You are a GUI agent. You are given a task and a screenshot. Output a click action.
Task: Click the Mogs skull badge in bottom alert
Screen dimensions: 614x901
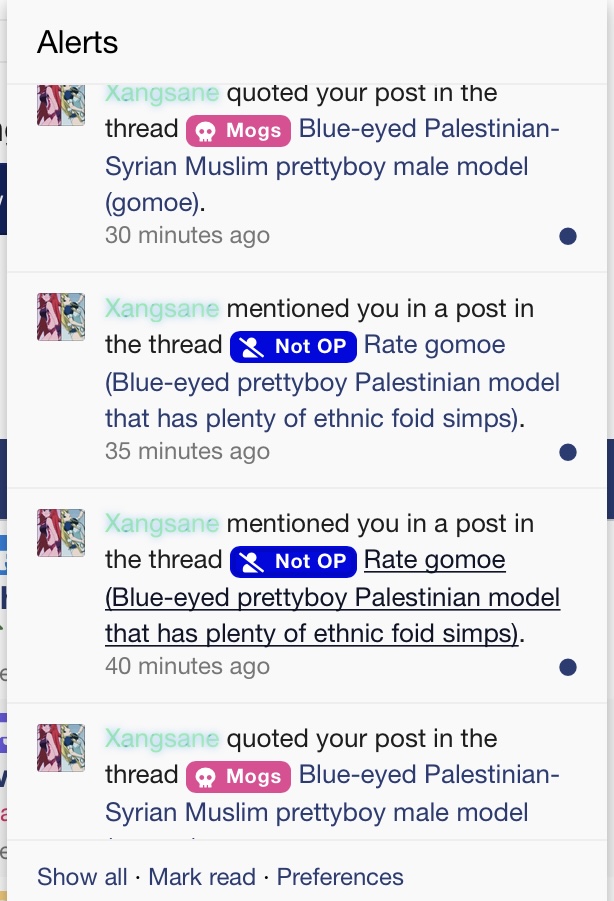[x=238, y=776]
